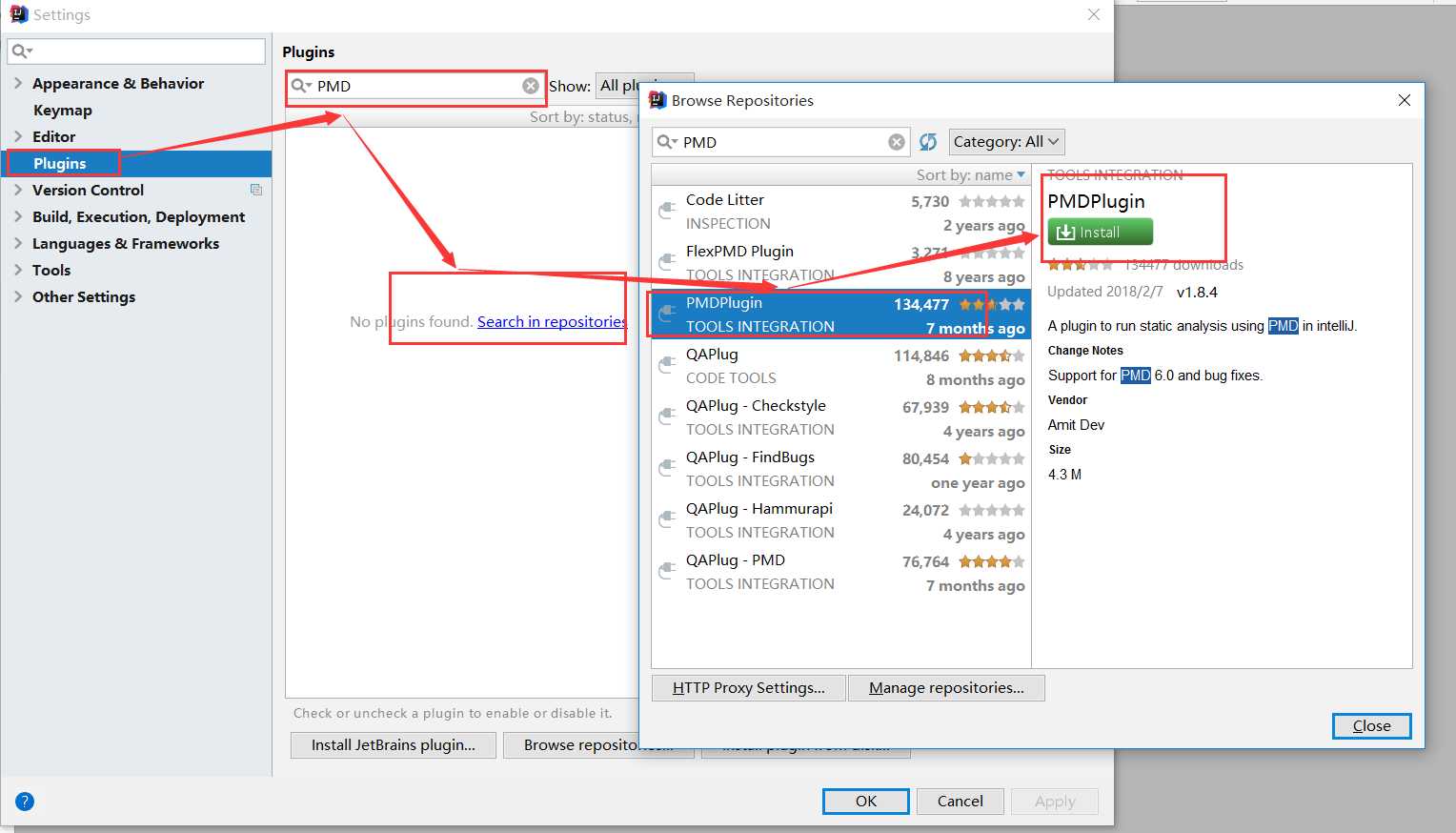1456x833 pixels.
Task: Expand the Editor settings node
Action: tap(18, 136)
